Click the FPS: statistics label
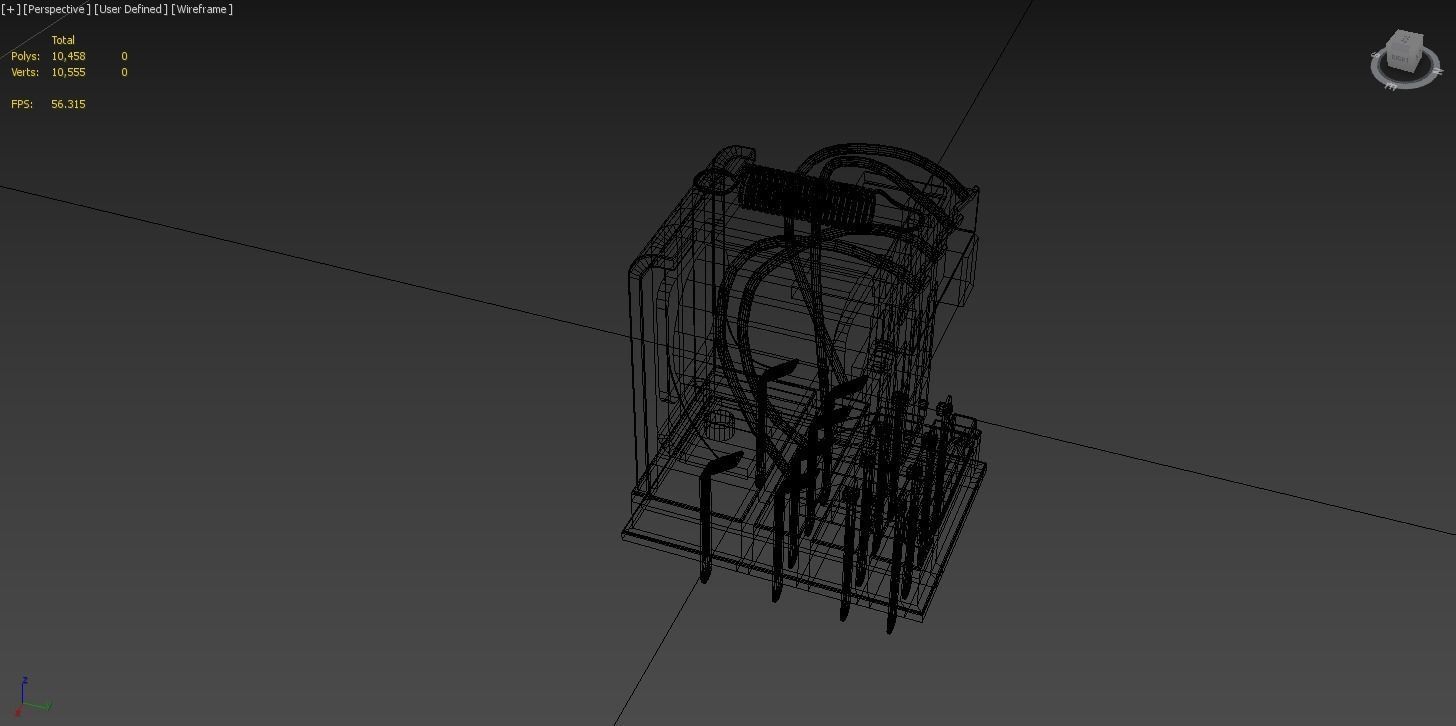 point(22,104)
